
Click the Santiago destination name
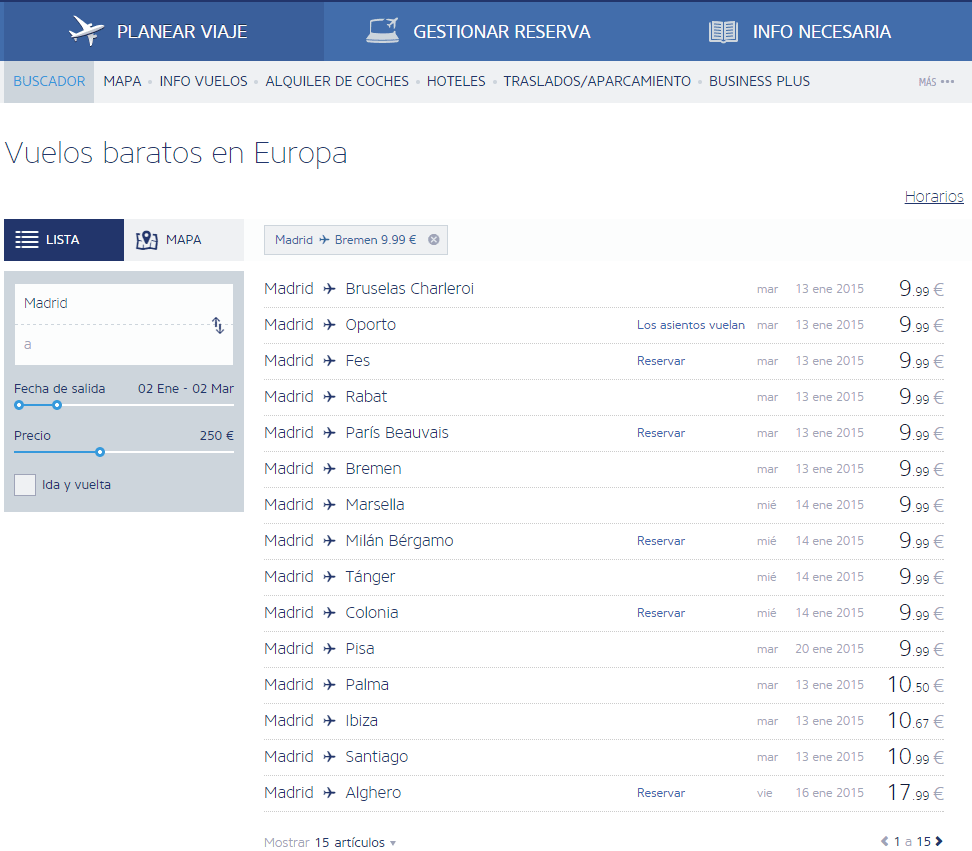pos(377,757)
